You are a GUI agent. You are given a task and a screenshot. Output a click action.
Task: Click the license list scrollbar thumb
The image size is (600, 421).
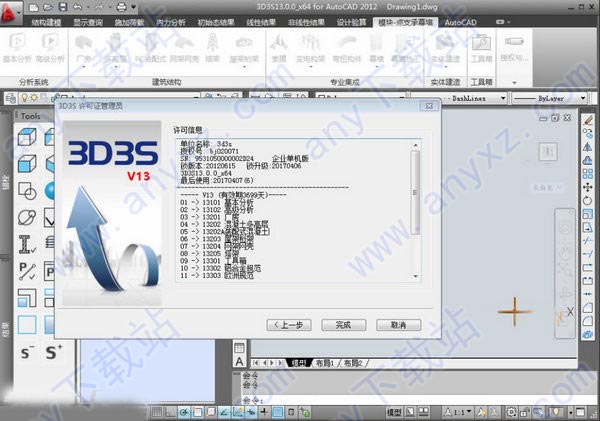[x=416, y=192]
